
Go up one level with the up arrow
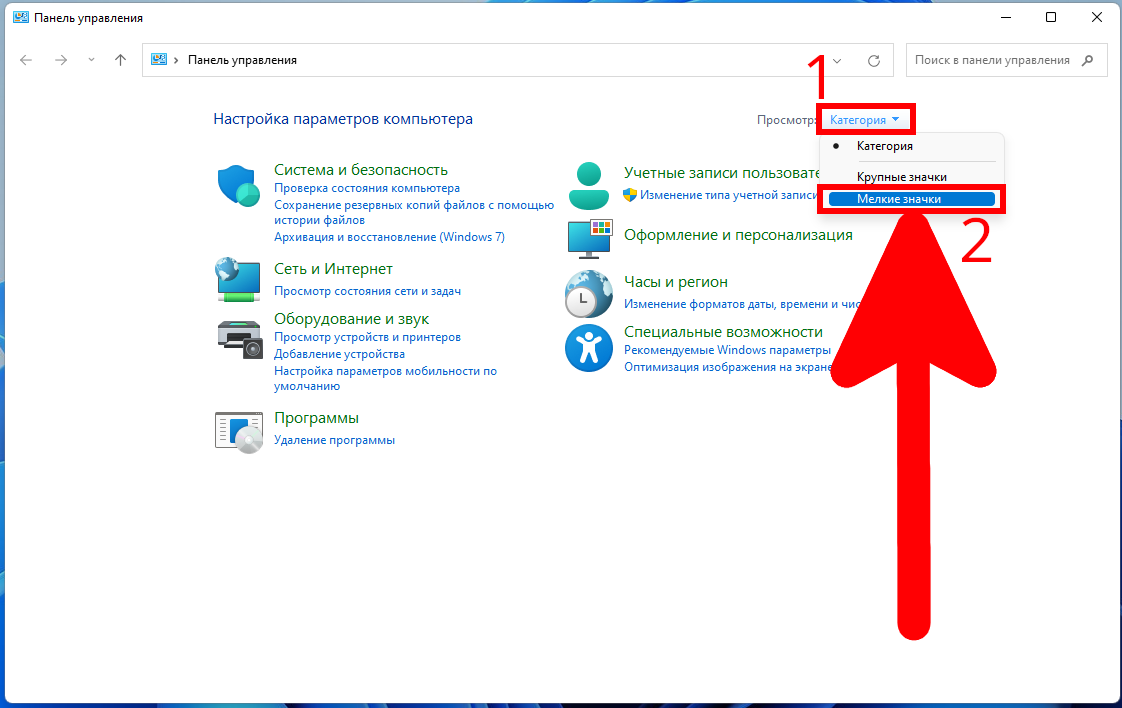click(x=120, y=60)
